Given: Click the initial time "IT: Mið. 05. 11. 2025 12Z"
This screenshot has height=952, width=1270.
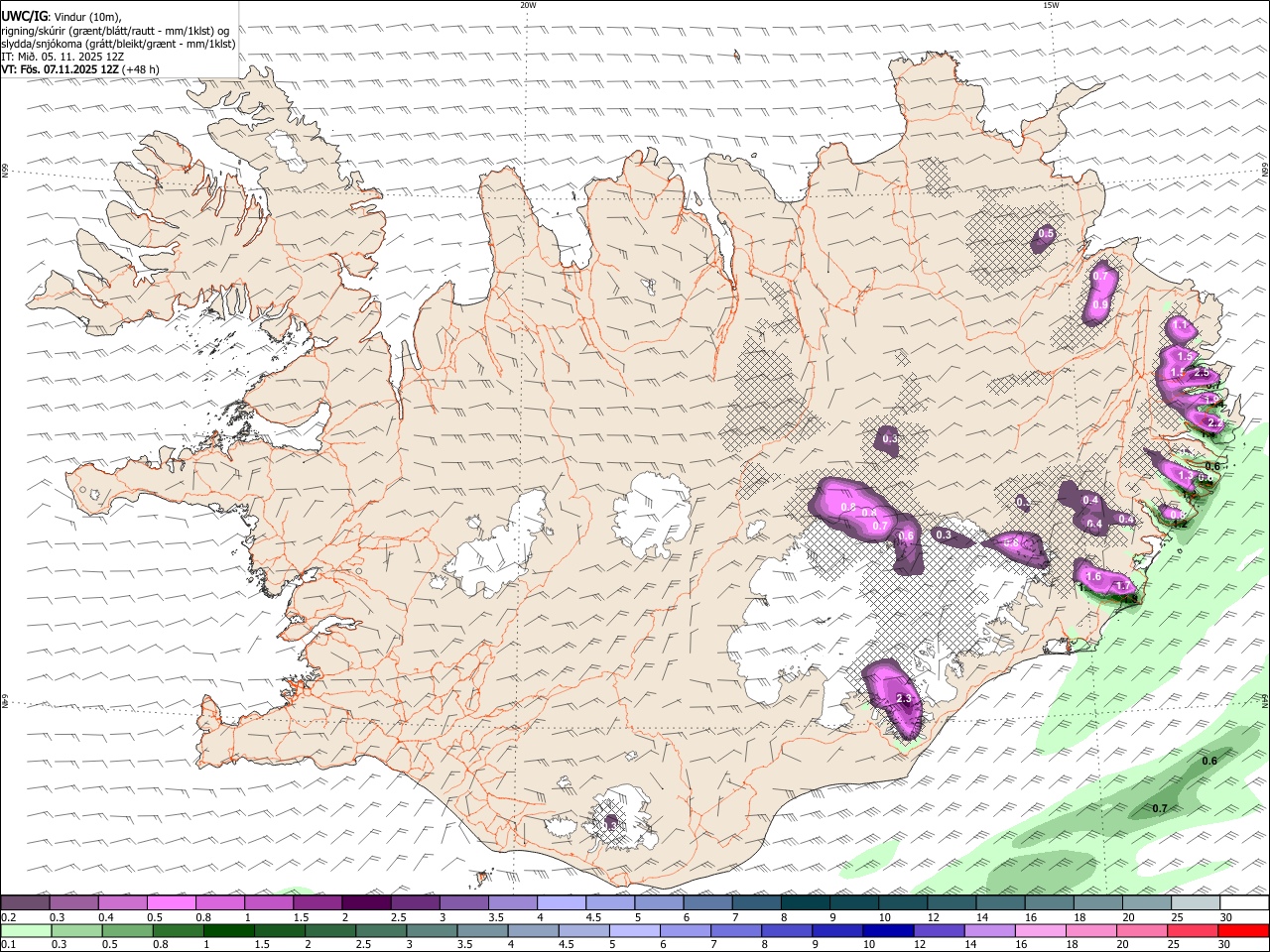Looking at the screenshot, I should (x=63, y=57).
